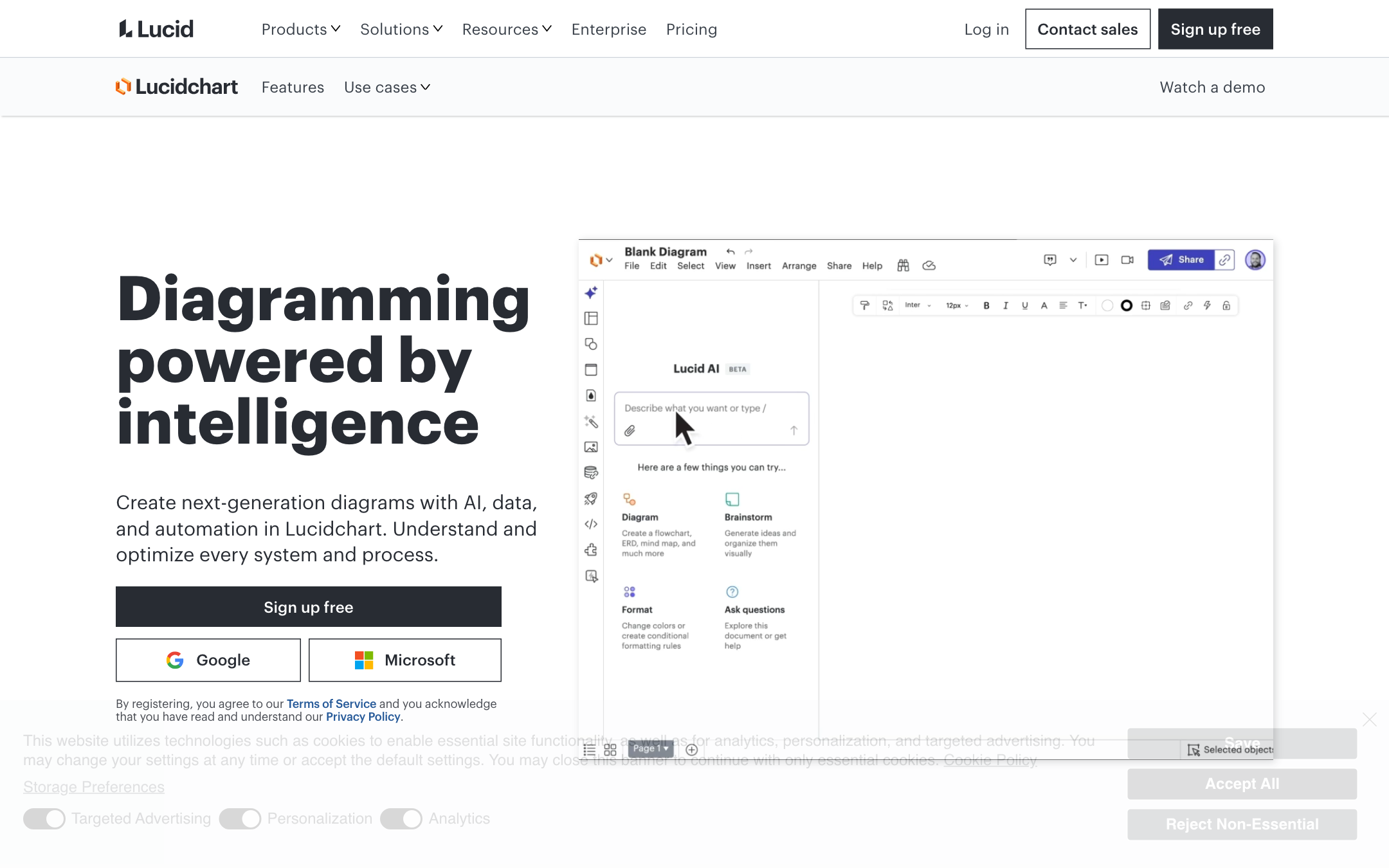Open the Pricing page
This screenshot has height=868, width=1389.
click(691, 29)
